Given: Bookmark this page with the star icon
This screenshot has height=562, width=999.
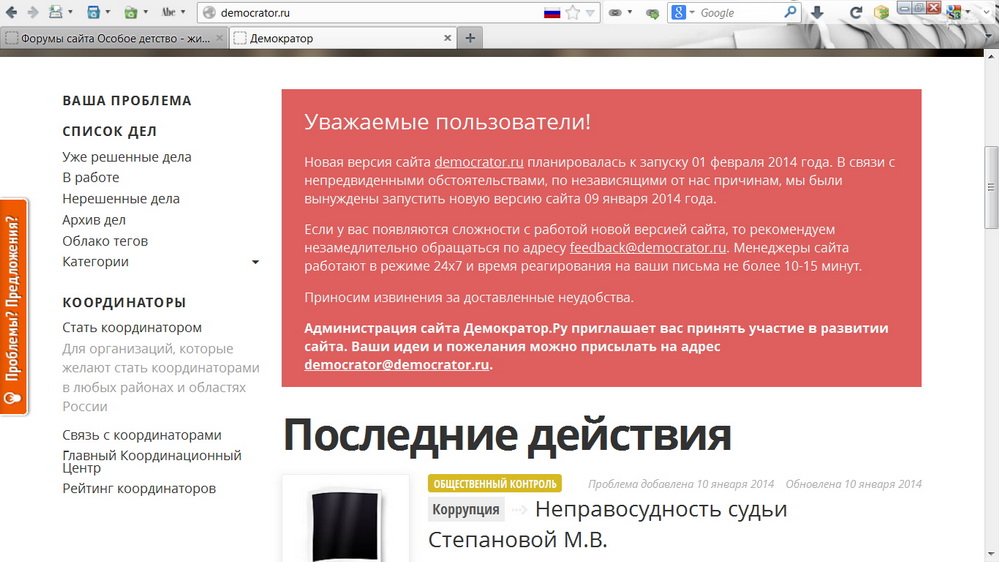Looking at the screenshot, I should 572,13.
